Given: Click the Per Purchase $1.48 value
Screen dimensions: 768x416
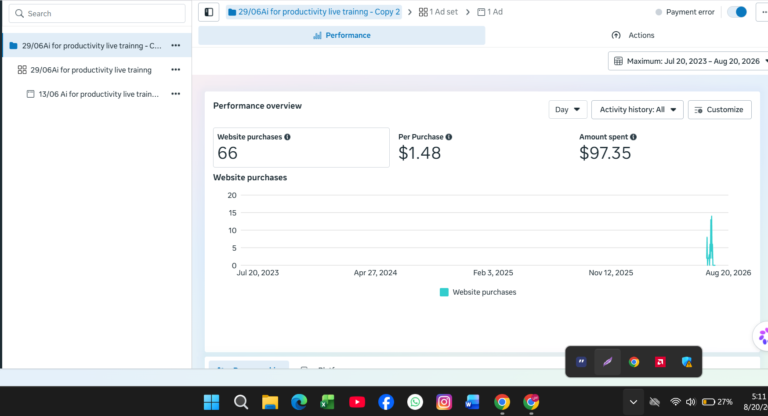Looking at the screenshot, I should tap(419, 153).
